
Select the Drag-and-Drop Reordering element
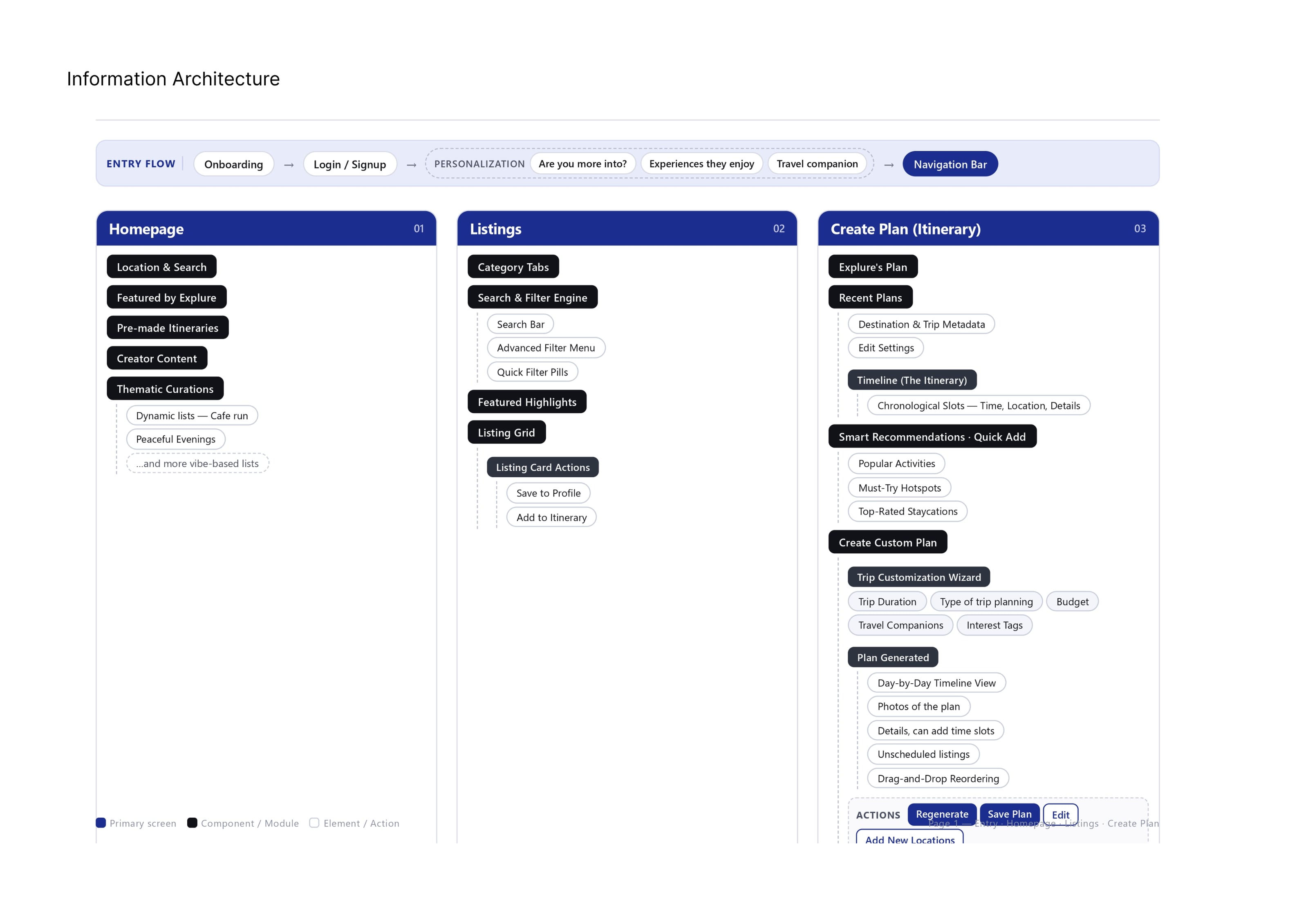938,778
